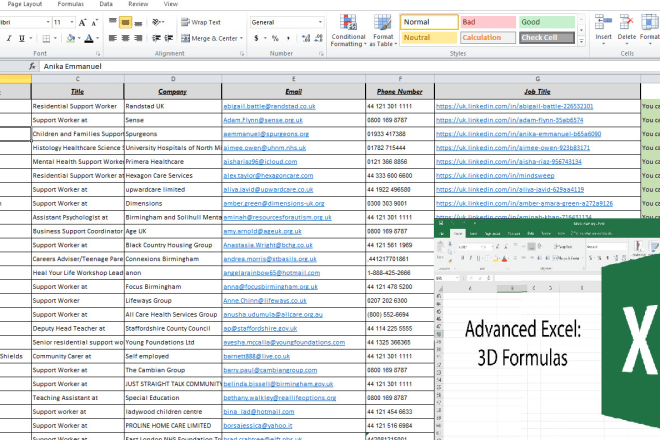Click Advanced Excel 3D Formulas thumbnail

point(547,329)
